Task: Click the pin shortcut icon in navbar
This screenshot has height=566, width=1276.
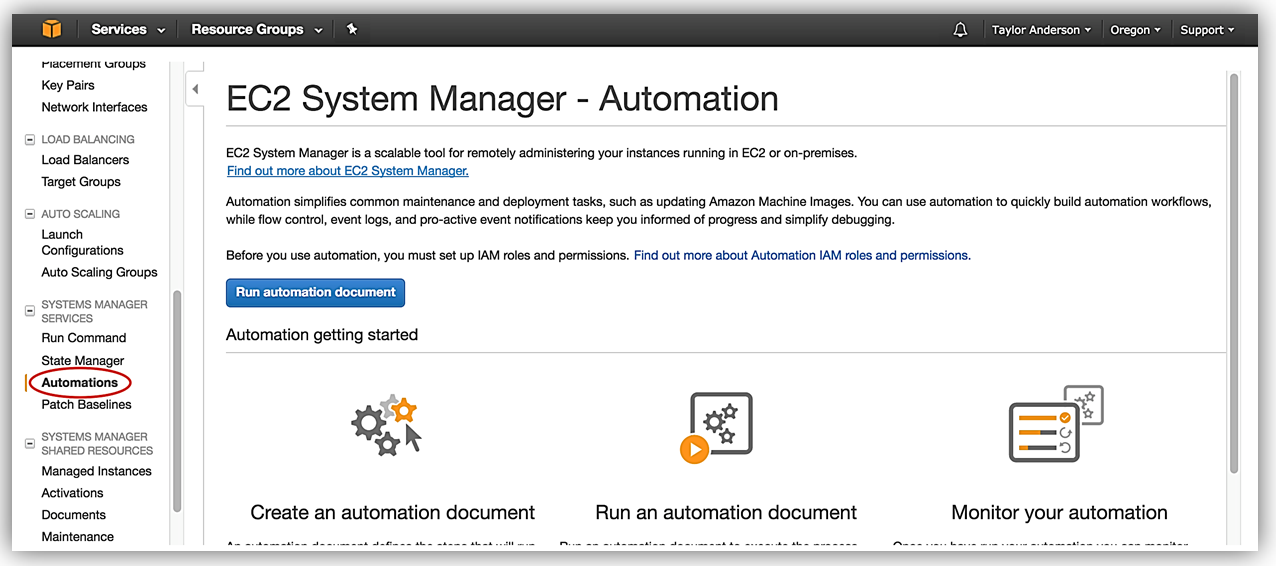Action: point(352,30)
